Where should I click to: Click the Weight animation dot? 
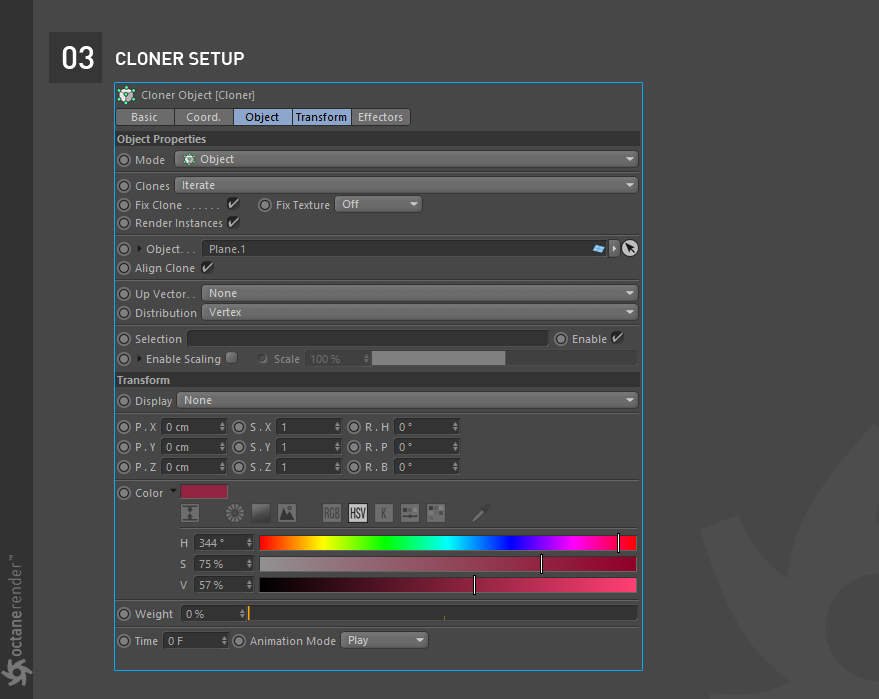[124, 614]
